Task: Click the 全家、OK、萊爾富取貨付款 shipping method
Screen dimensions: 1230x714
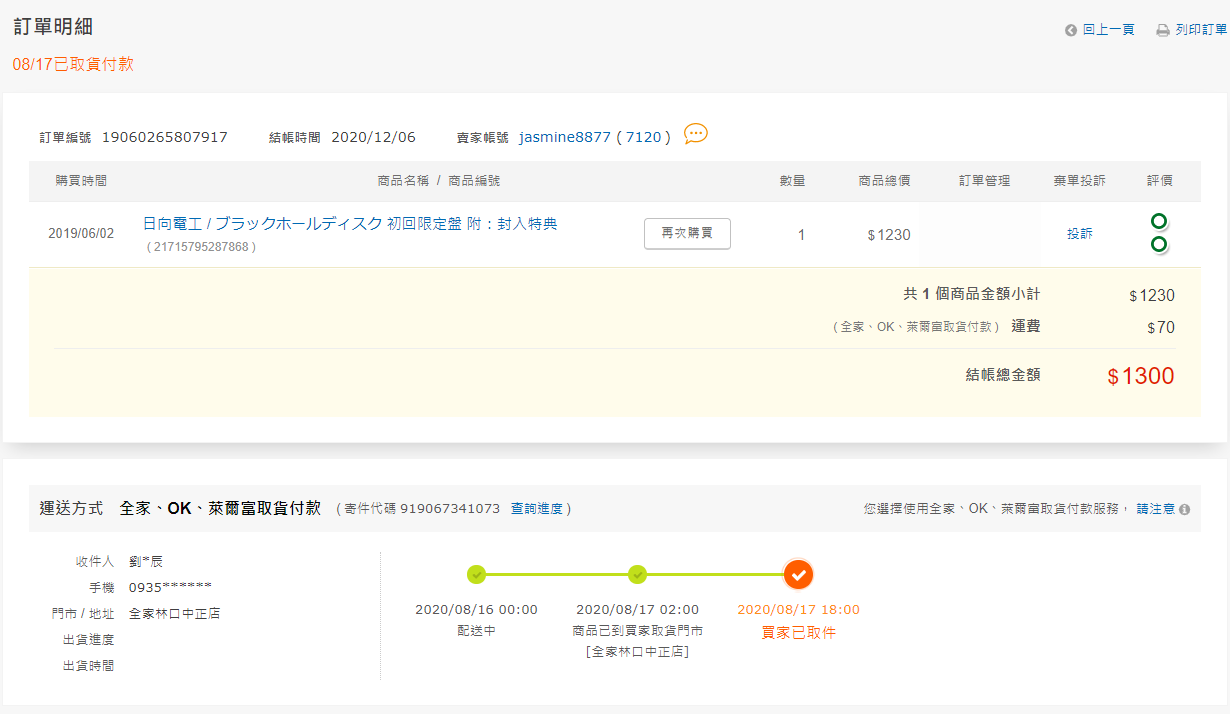Action: (220, 508)
